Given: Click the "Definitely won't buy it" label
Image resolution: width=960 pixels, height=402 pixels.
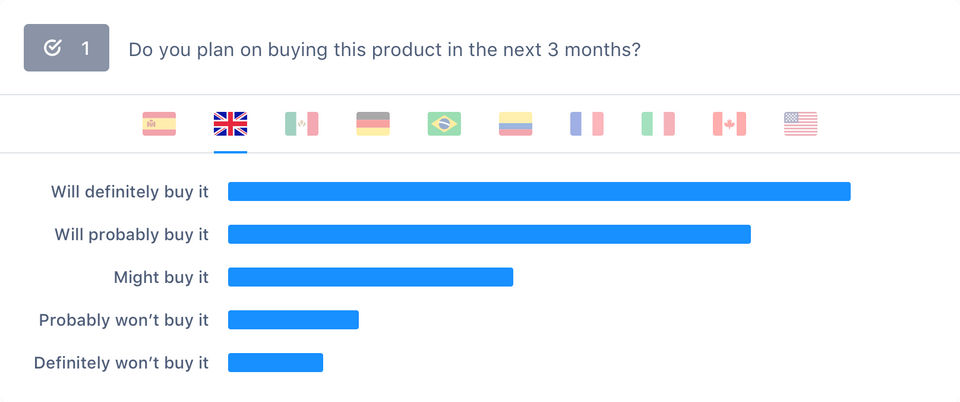Looking at the screenshot, I should 121,363.
